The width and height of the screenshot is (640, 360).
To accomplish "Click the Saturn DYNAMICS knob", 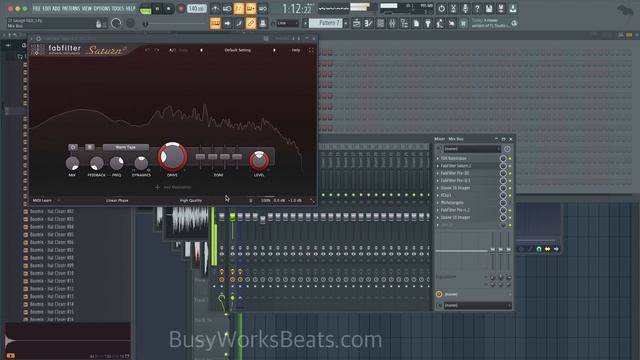I will coord(141,163).
